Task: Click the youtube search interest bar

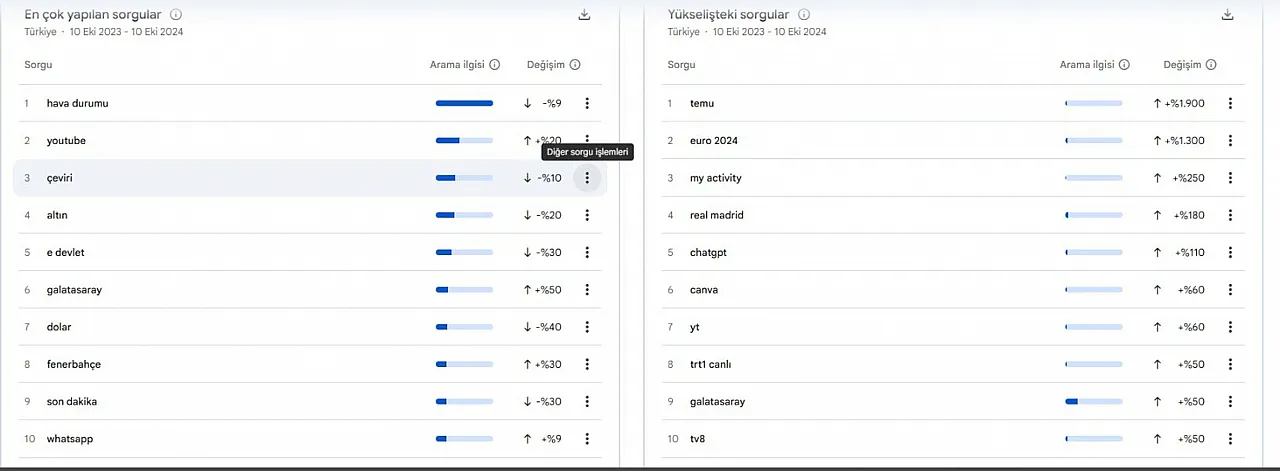Action: click(x=464, y=140)
